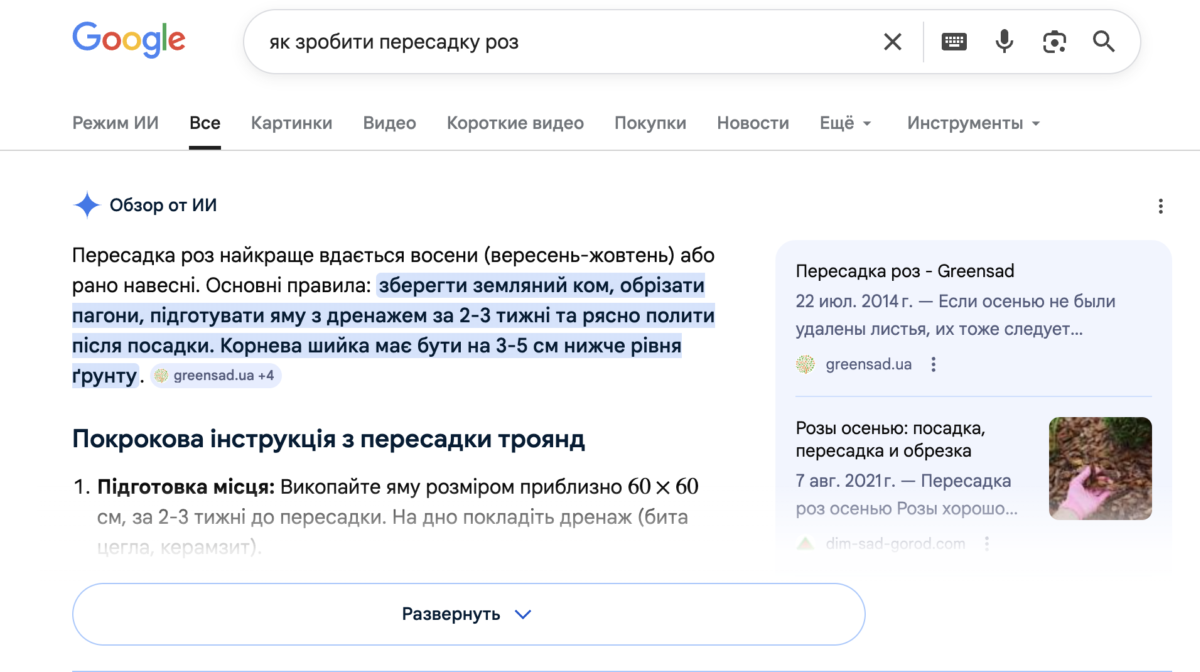The image size is (1200, 672).
Task: Open the Короткие видео tab
Action: point(515,123)
